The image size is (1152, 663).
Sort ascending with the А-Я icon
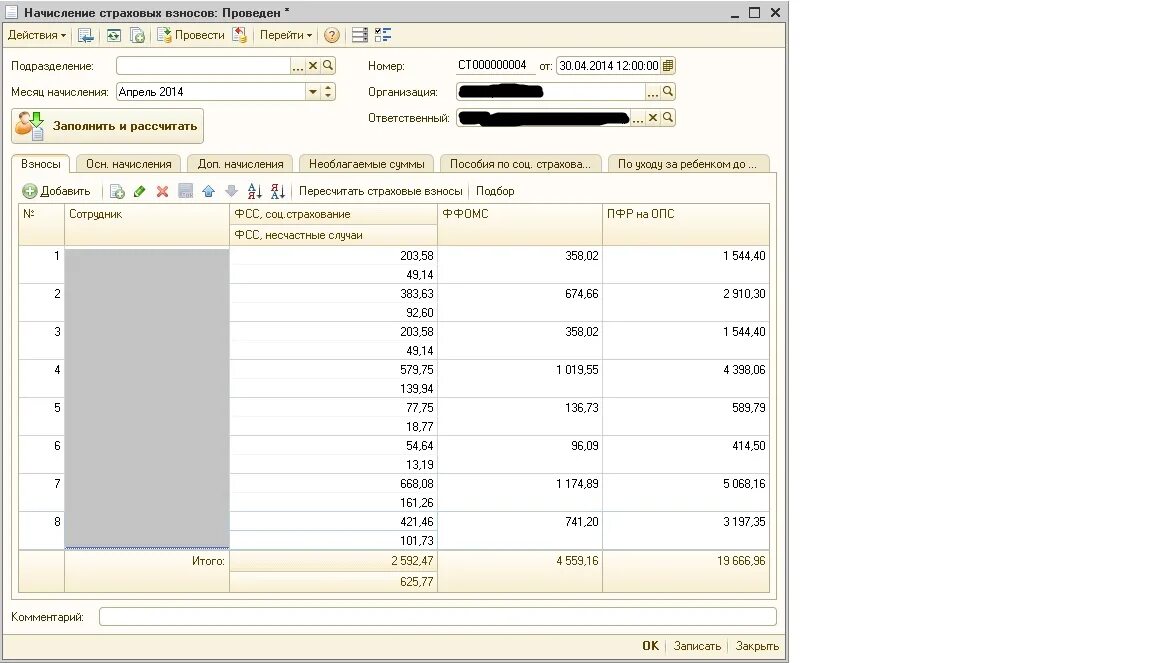tap(255, 191)
